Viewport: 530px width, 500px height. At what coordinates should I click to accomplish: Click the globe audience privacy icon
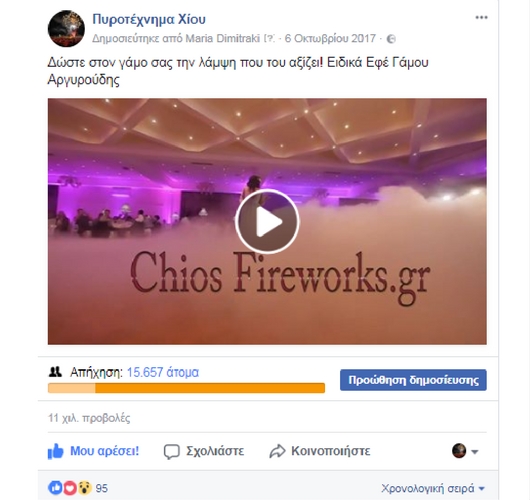[391, 39]
